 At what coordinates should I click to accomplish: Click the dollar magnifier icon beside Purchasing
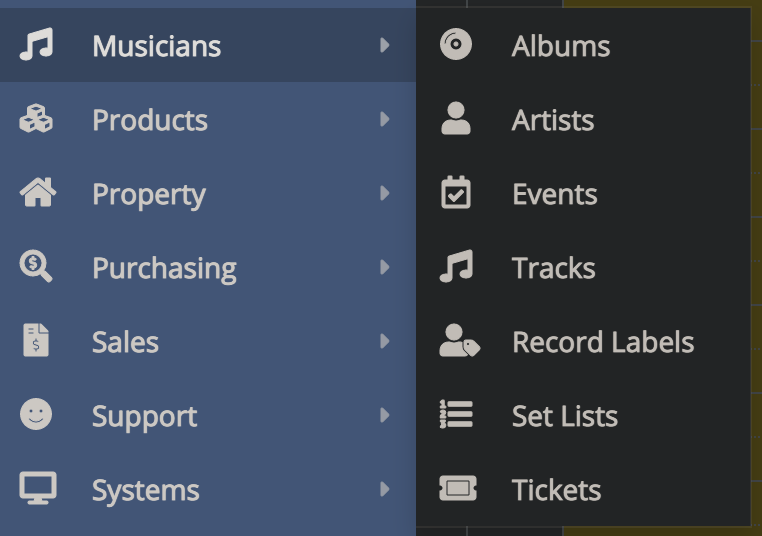point(36,267)
